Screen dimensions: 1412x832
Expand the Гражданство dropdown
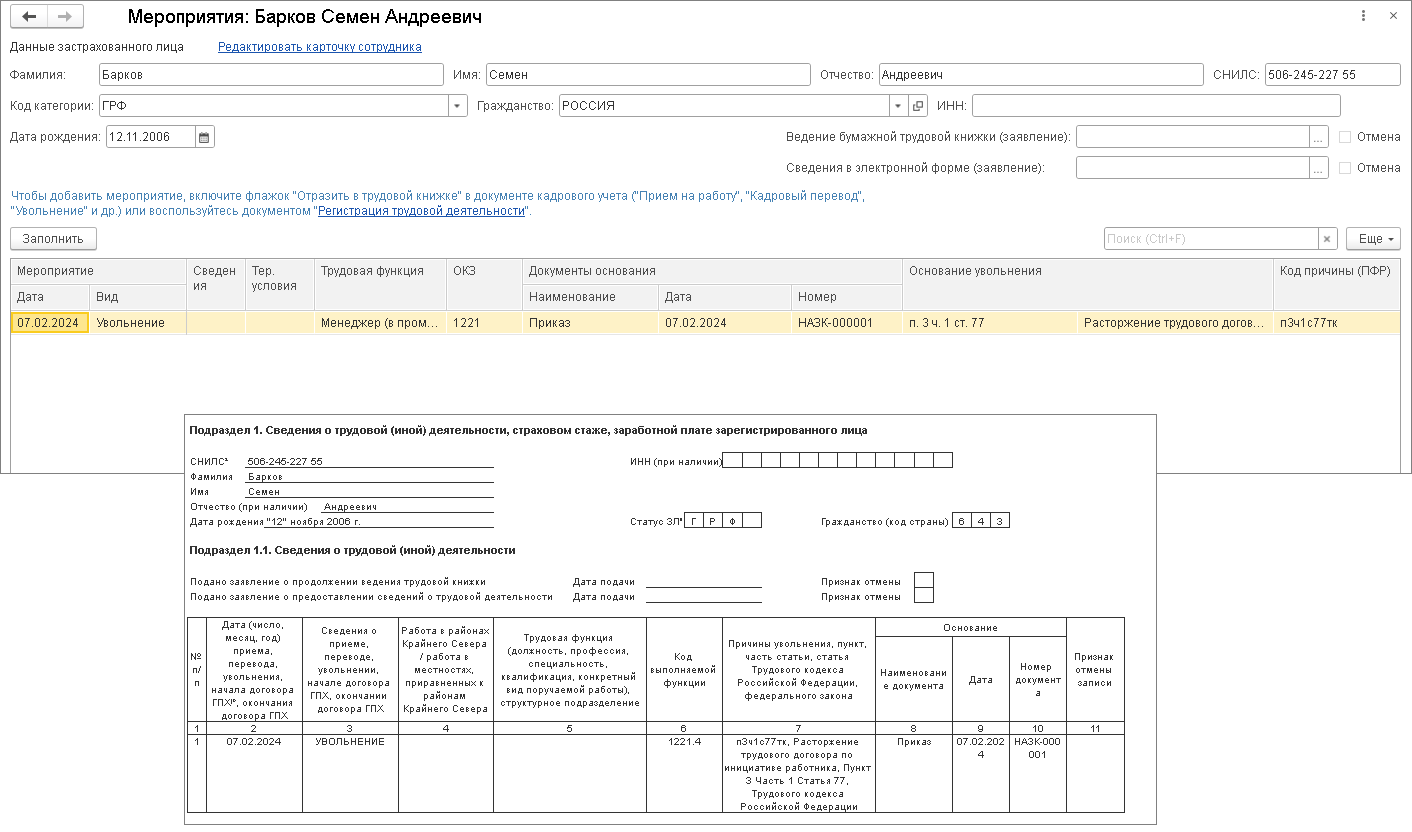coord(899,106)
